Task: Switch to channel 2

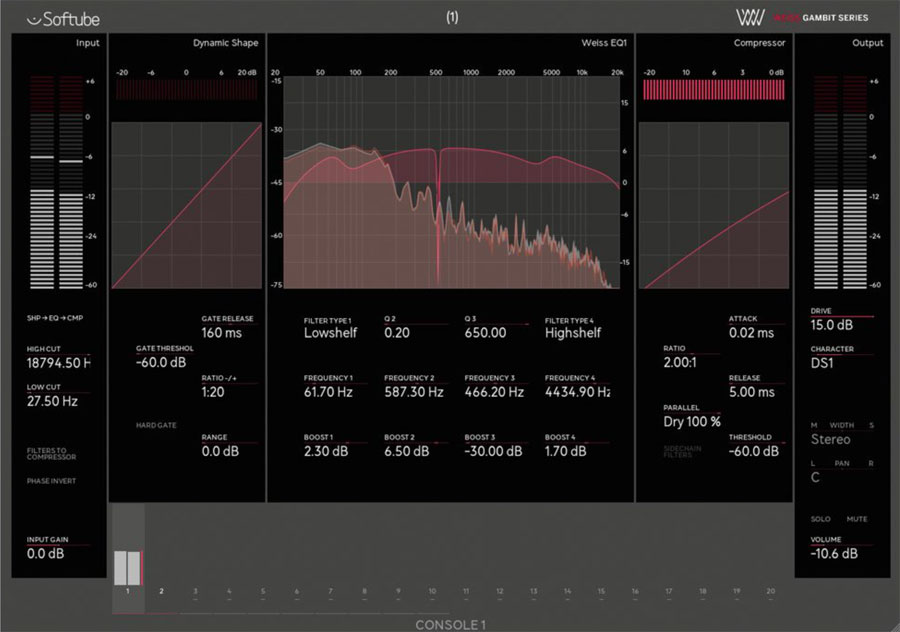Action: click(x=161, y=591)
